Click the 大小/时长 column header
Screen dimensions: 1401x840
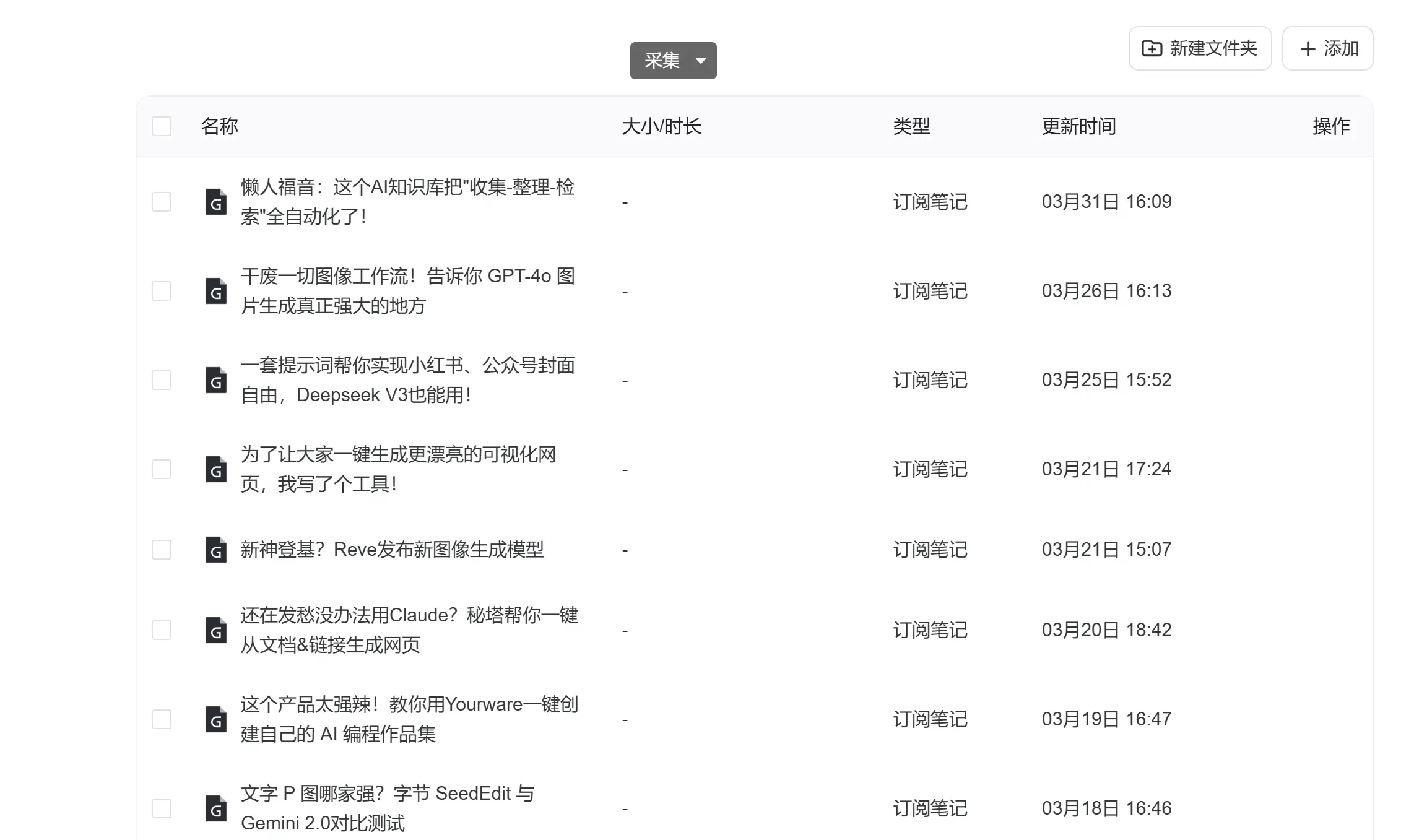click(661, 126)
